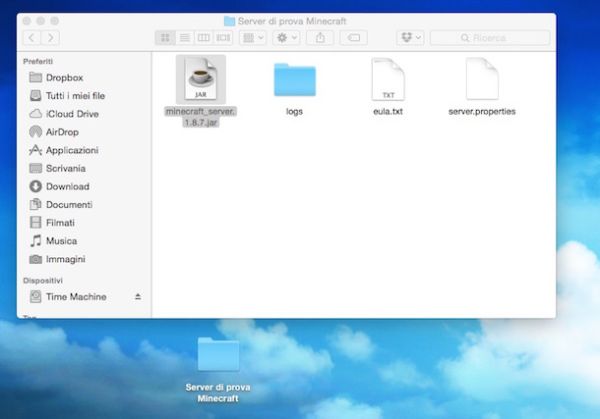
Task: Click the Ricerca search field
Action: [x=490, y=37]
